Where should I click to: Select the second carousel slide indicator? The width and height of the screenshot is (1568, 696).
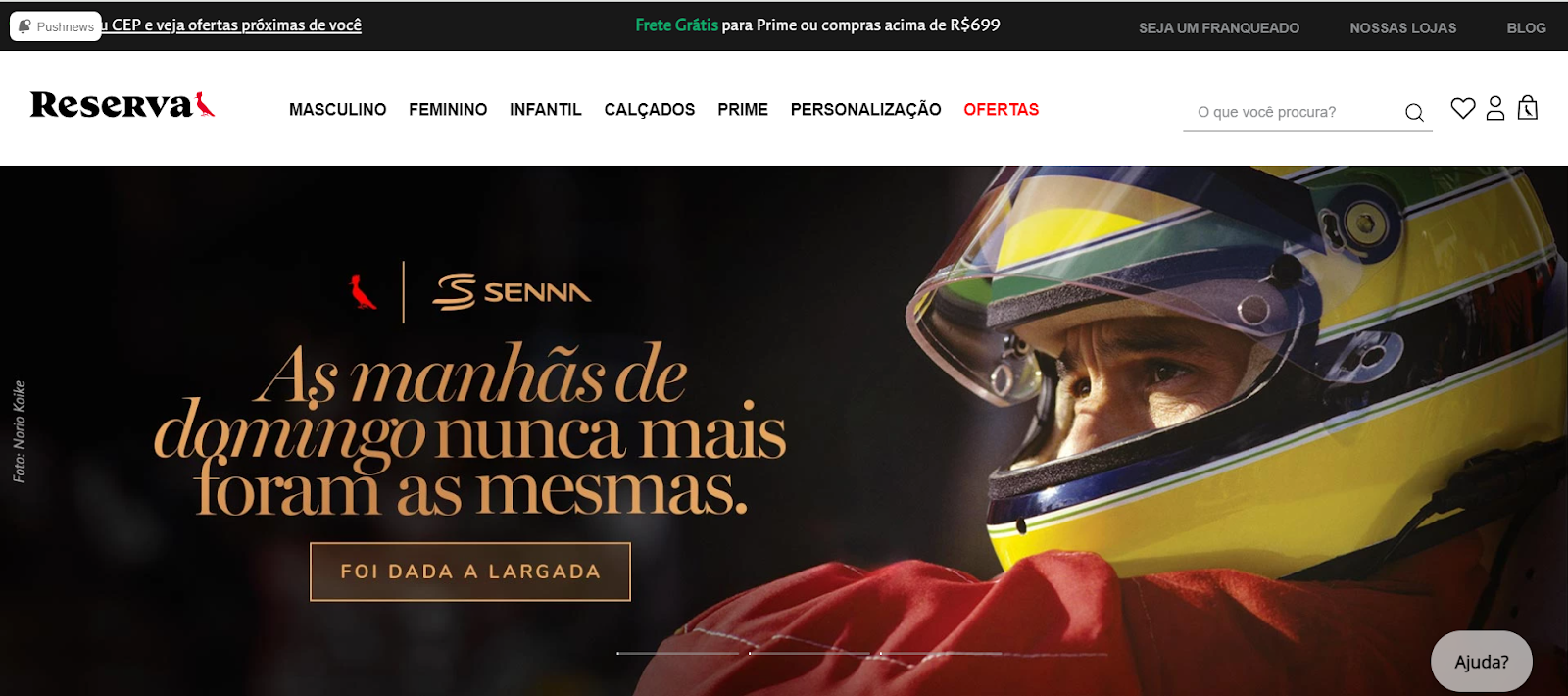809,653
